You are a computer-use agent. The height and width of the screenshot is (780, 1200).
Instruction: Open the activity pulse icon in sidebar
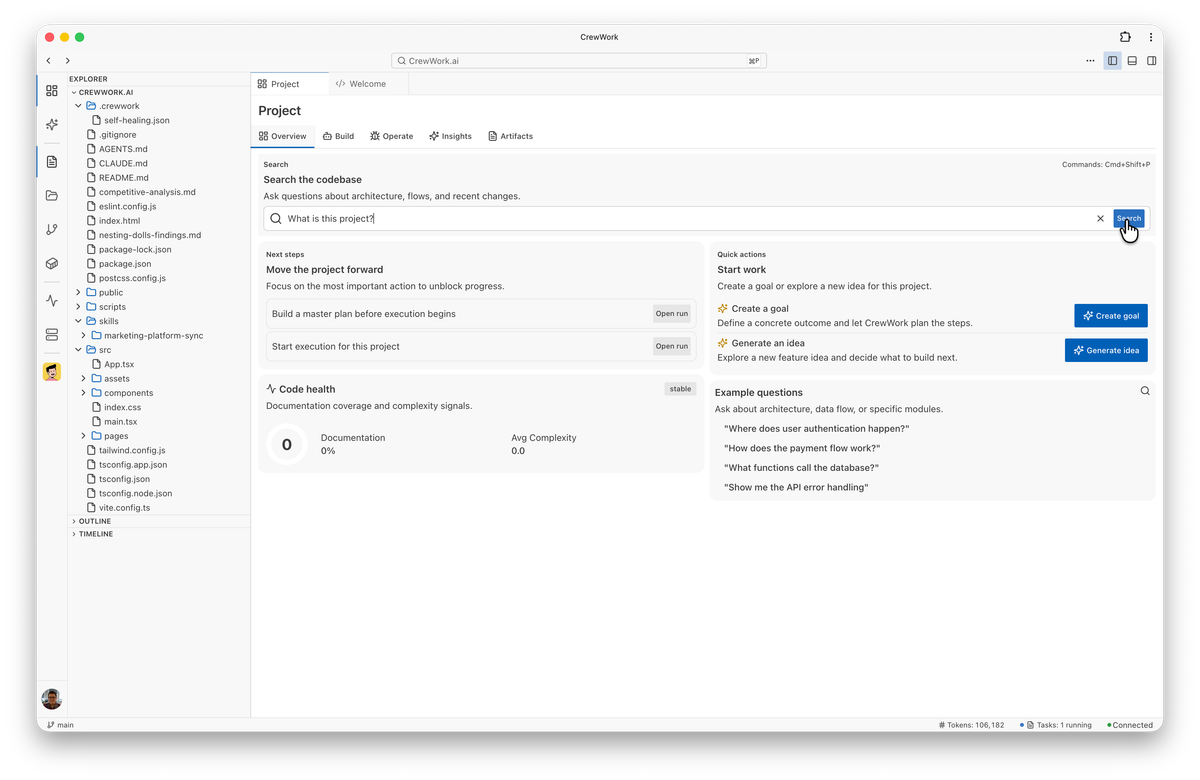coord(52,300)
